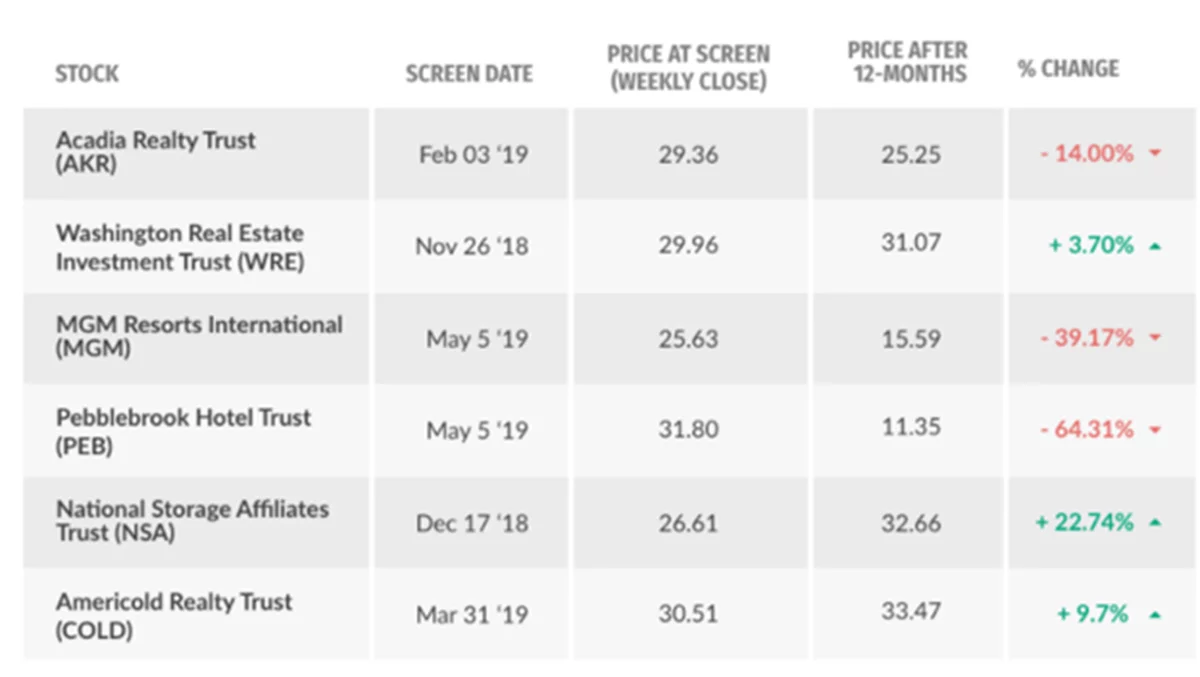The width and height of the screenshot is (1200, 677).
Task: Click the PRICE AFTER 12-MONTHS header
Action: (907, 61)
